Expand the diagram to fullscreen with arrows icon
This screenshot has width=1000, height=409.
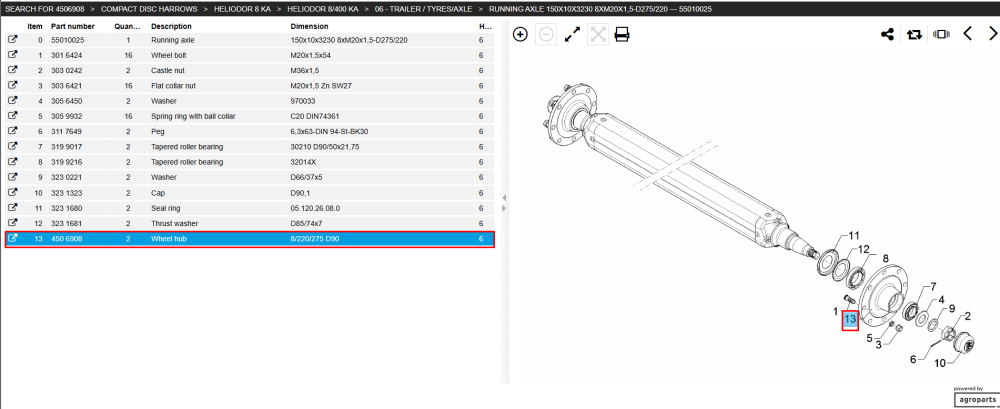(573, 34)
